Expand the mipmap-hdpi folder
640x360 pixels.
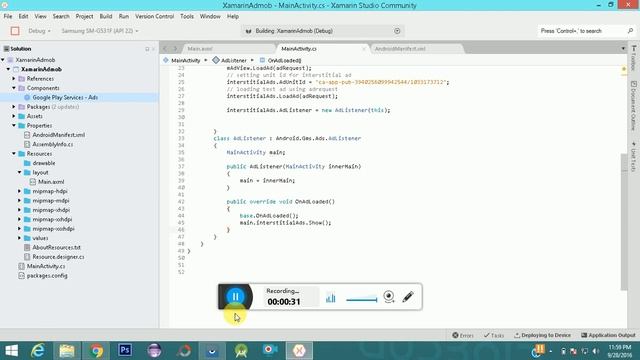coord(20,191)
